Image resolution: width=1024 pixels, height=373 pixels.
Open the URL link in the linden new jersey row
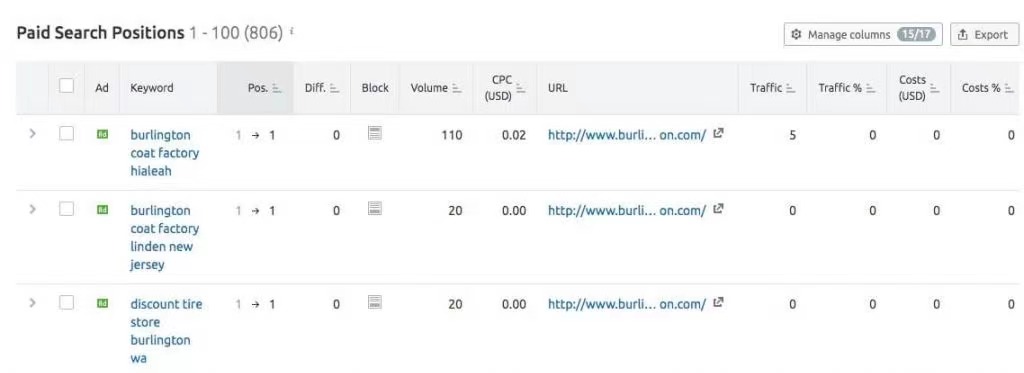pos(627,210)
